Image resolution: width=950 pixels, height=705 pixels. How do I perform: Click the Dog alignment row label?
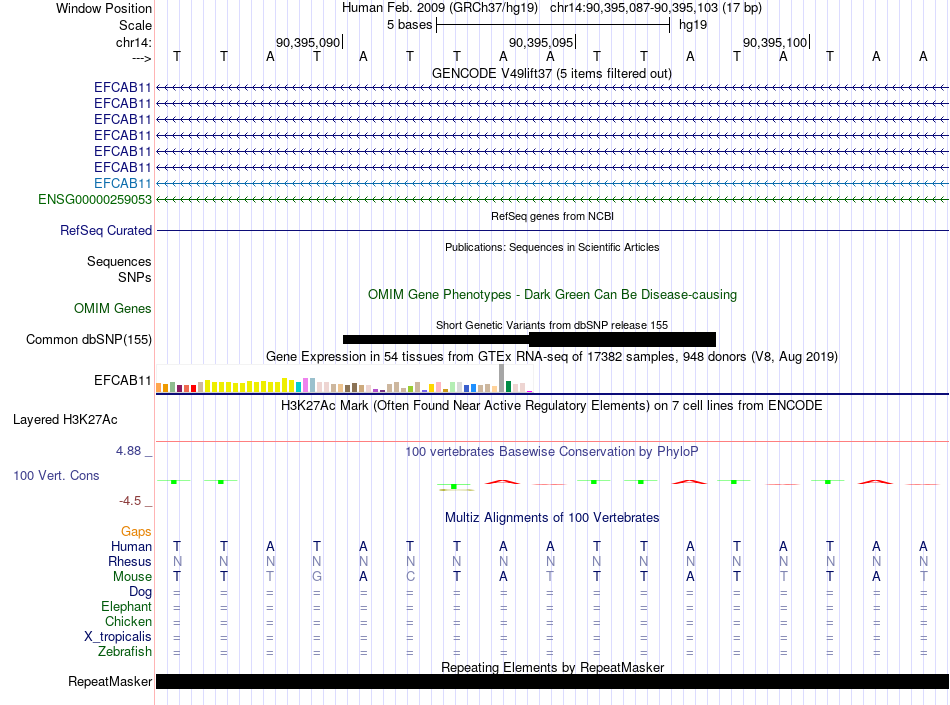pyautogui.click(x=141, y=592)
